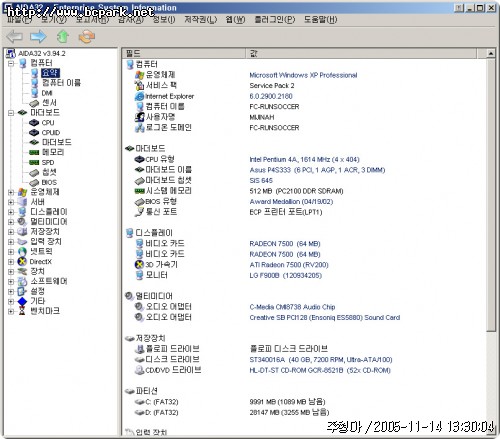
Task: Click the 기타 blue diamond icon
Action: 22,301
